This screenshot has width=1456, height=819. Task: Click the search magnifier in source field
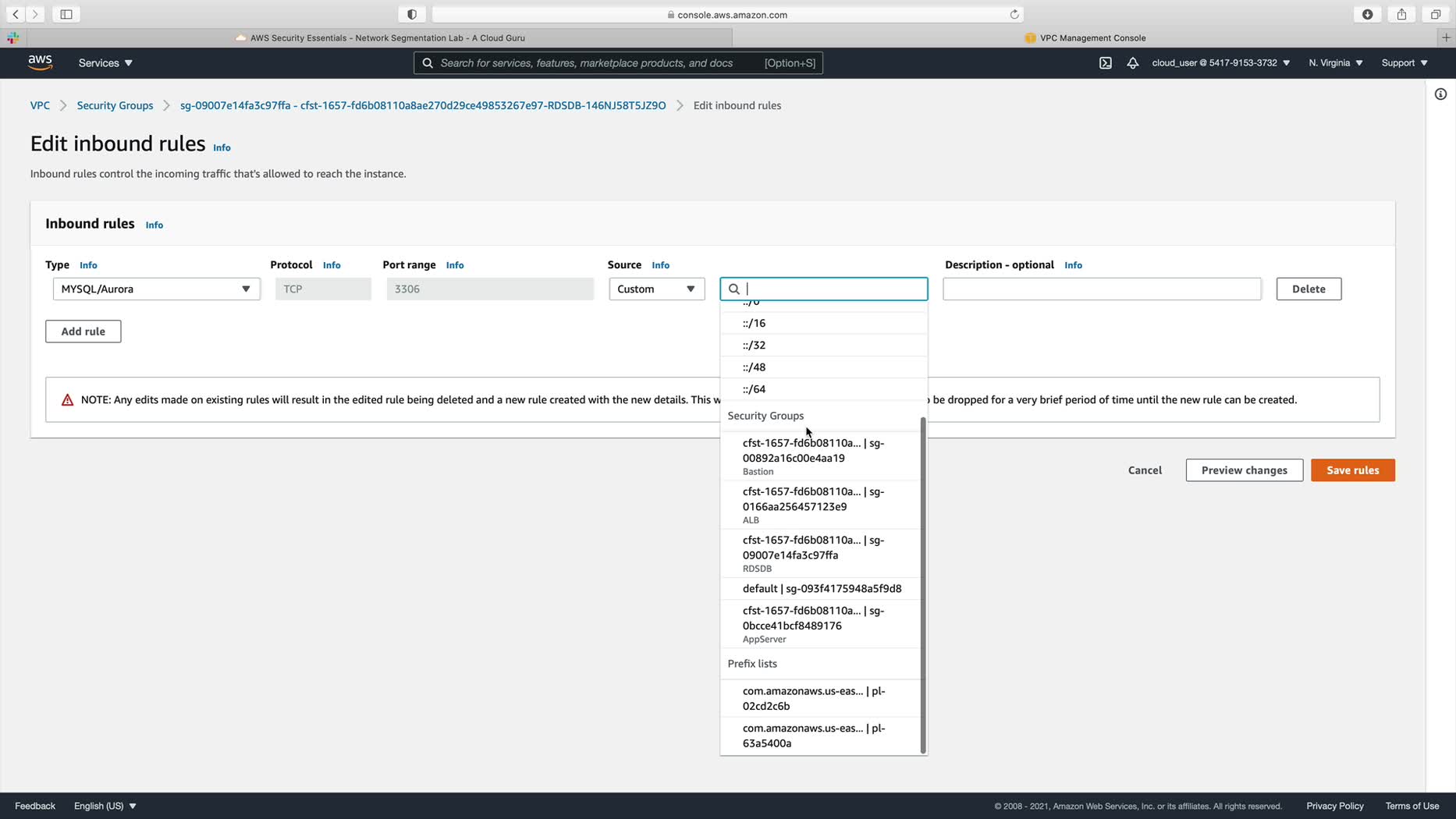(x=733, y=289)
